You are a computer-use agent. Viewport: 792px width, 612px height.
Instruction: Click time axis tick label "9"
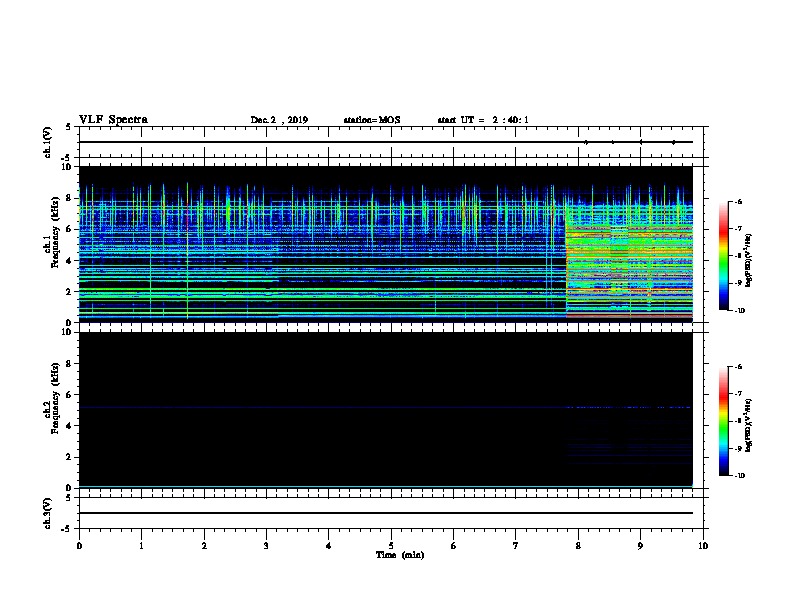tap(640, 546)
